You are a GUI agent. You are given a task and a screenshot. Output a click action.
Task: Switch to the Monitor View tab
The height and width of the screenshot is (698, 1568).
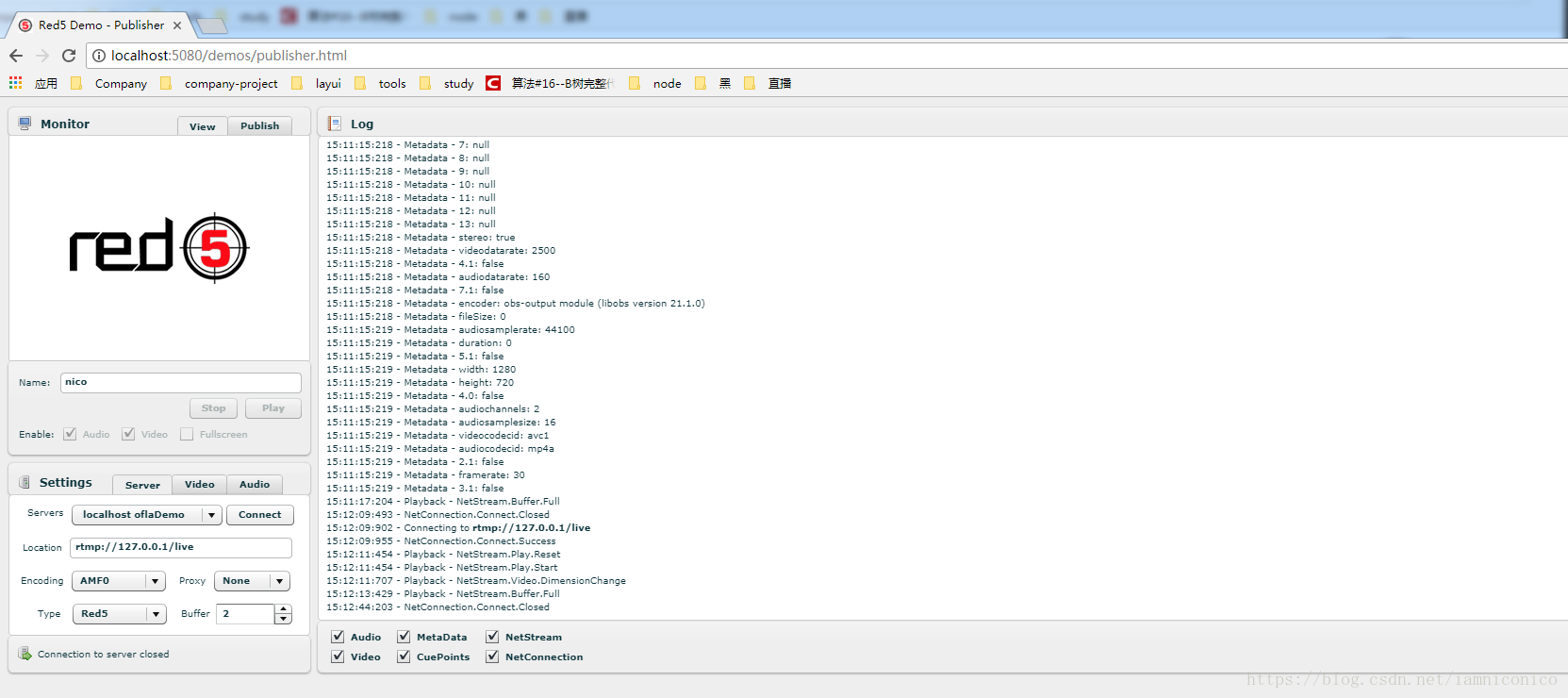click(x=203, y=126)
